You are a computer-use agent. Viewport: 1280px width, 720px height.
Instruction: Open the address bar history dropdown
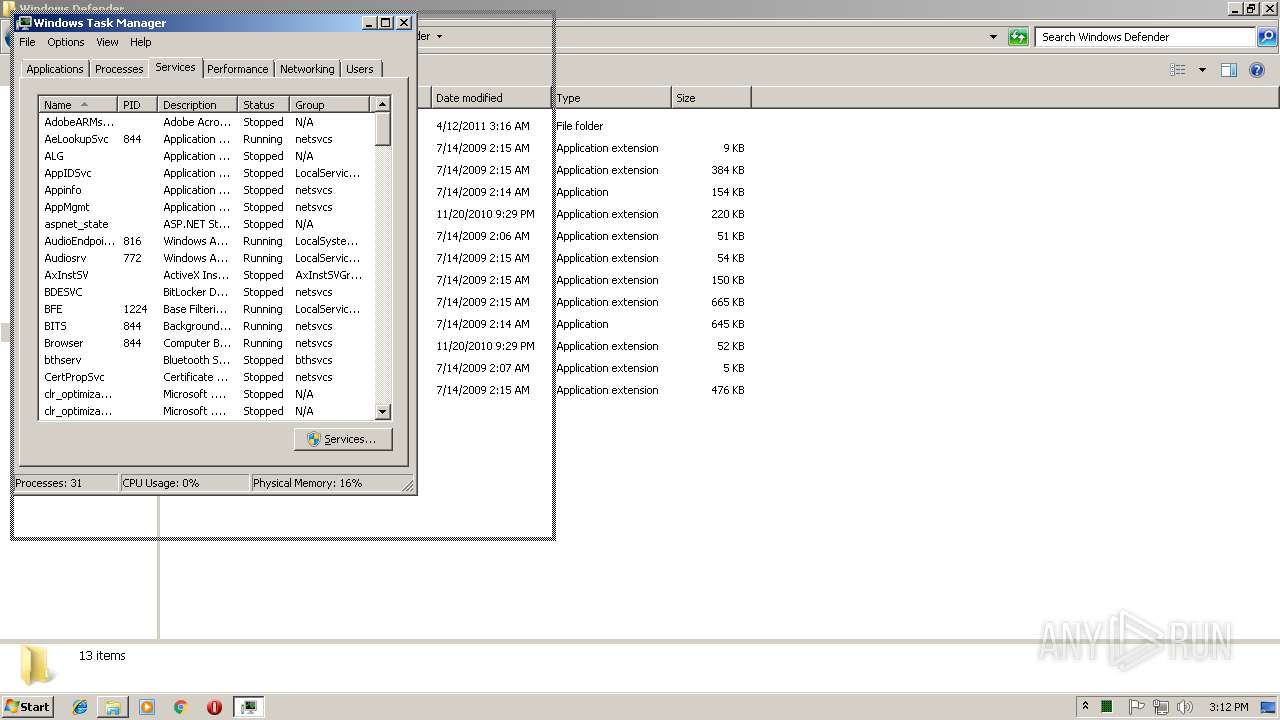tap(993, 37)
